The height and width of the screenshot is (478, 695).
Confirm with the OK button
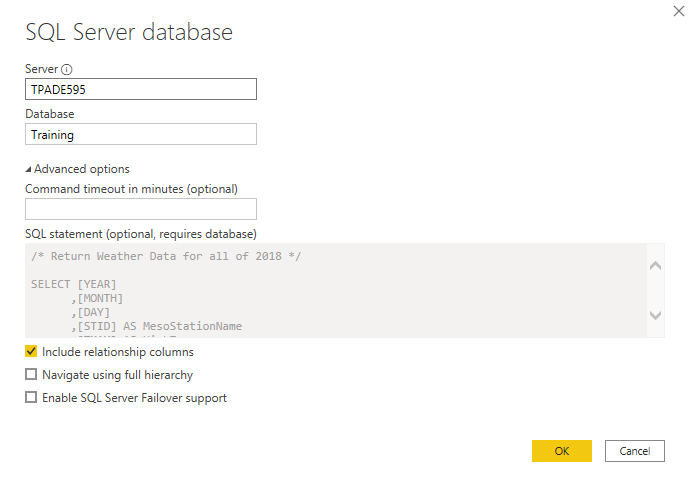click(562, 451)
